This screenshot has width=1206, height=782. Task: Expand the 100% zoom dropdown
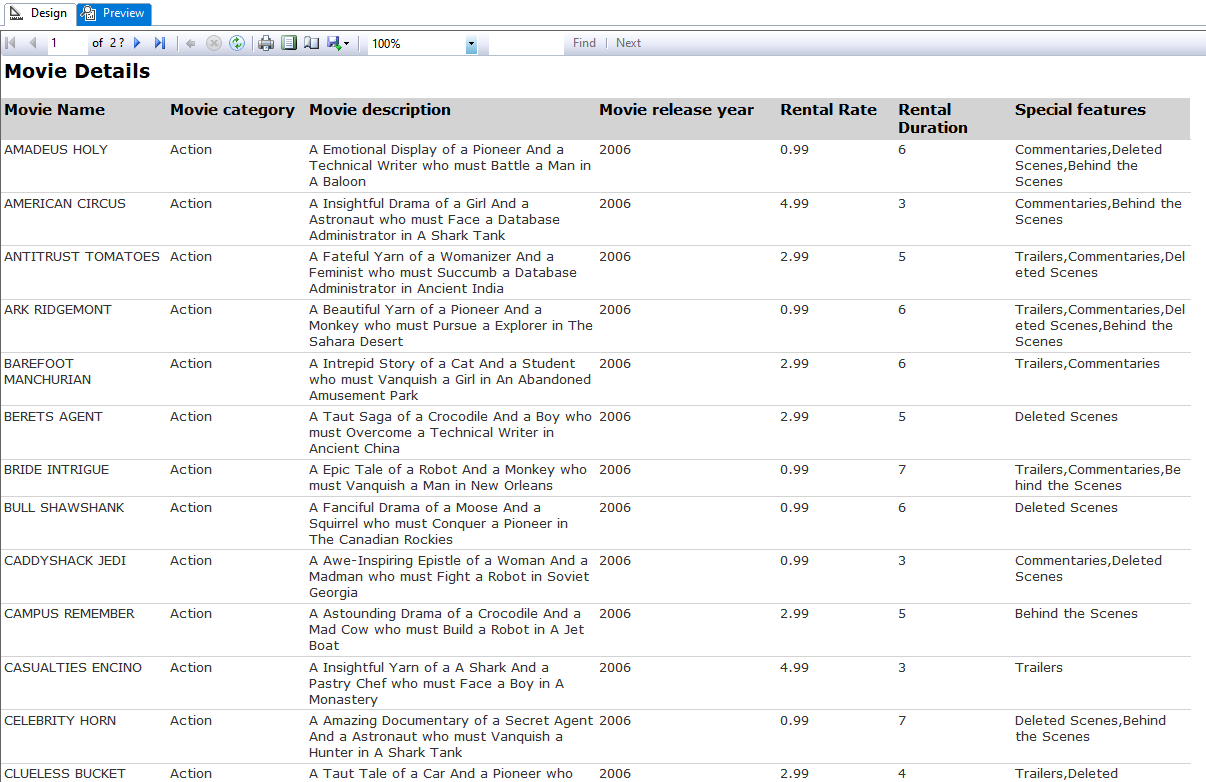tap(471, 44)
